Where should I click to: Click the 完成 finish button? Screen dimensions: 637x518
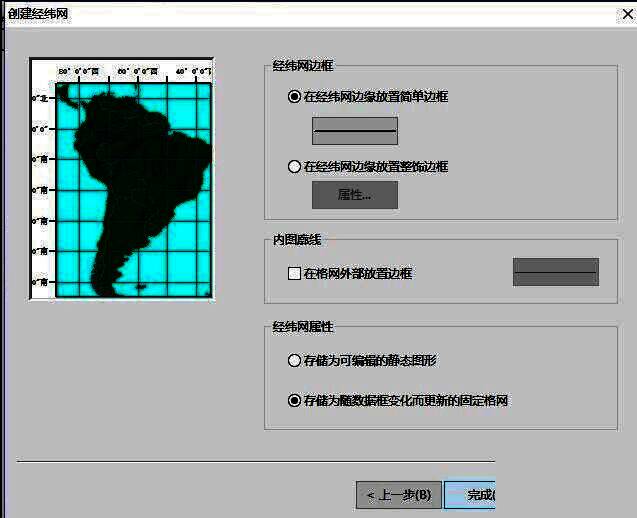point(471,495)
